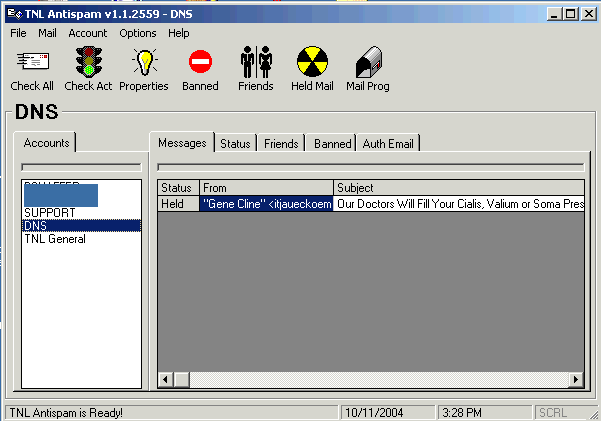The height and width of the screenshot is (421, 601).
Task: Launch Mail Prog mailbox icon
Action: click(x=368, y=62)
